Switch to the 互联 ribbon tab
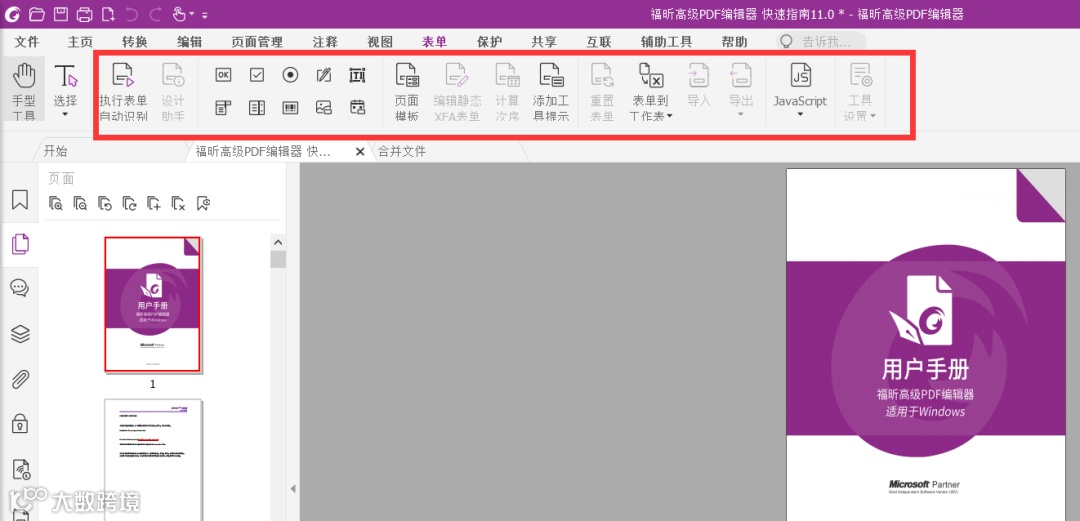Image resolution: width=1080 pixels, height=521 pixels. pos(599,42)
